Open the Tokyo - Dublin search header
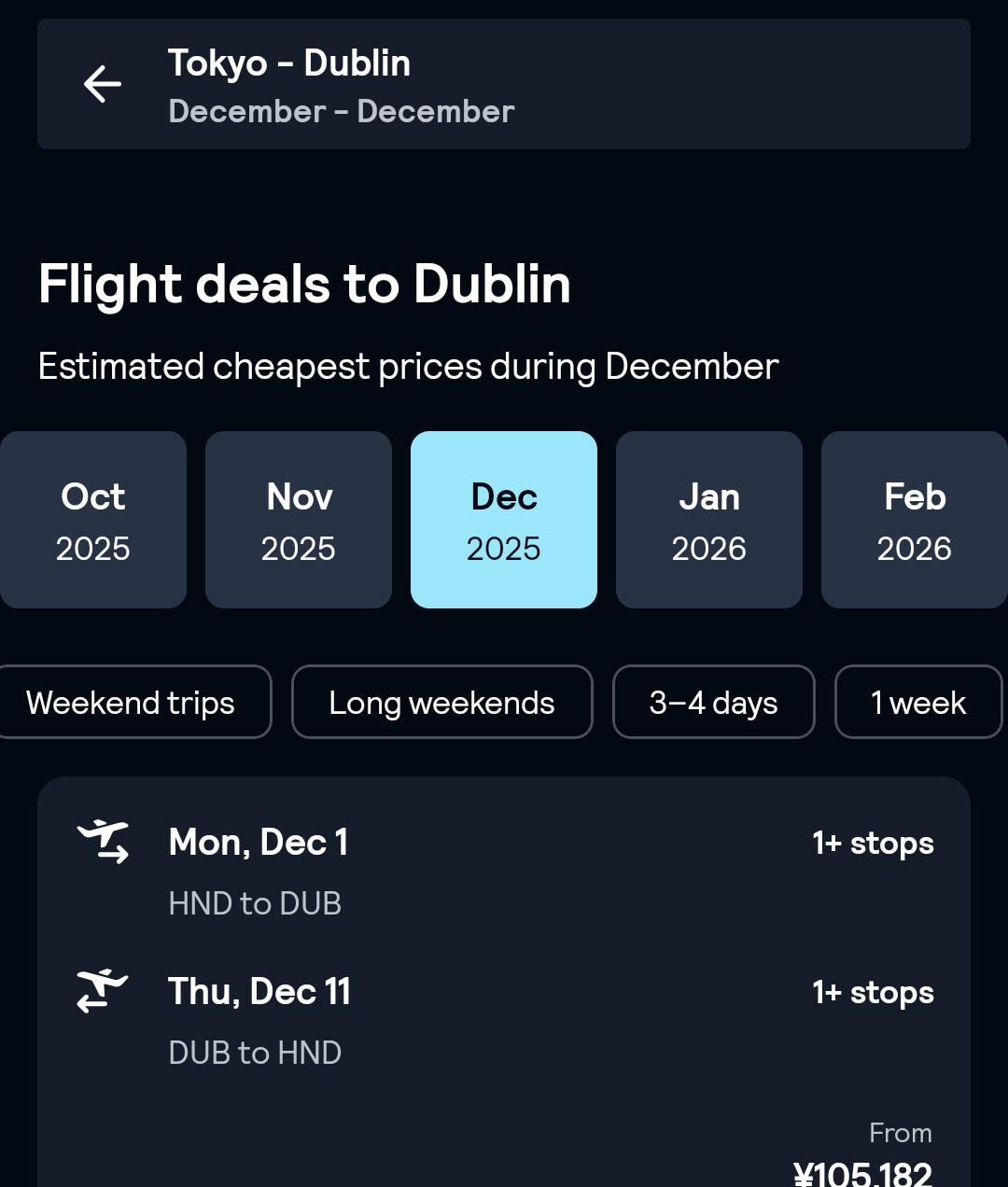Viewport: 1008px width, 1187px height. point(289,63)
